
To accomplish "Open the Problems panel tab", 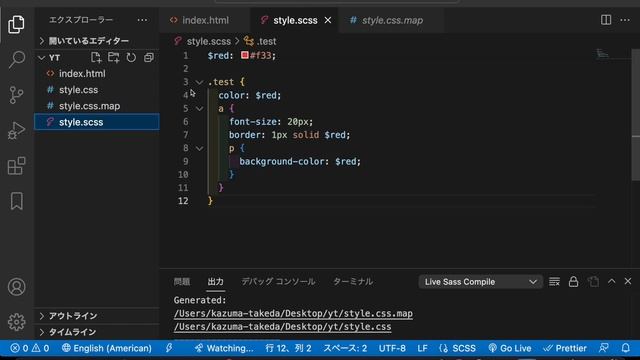I will [x=182, y=282].
